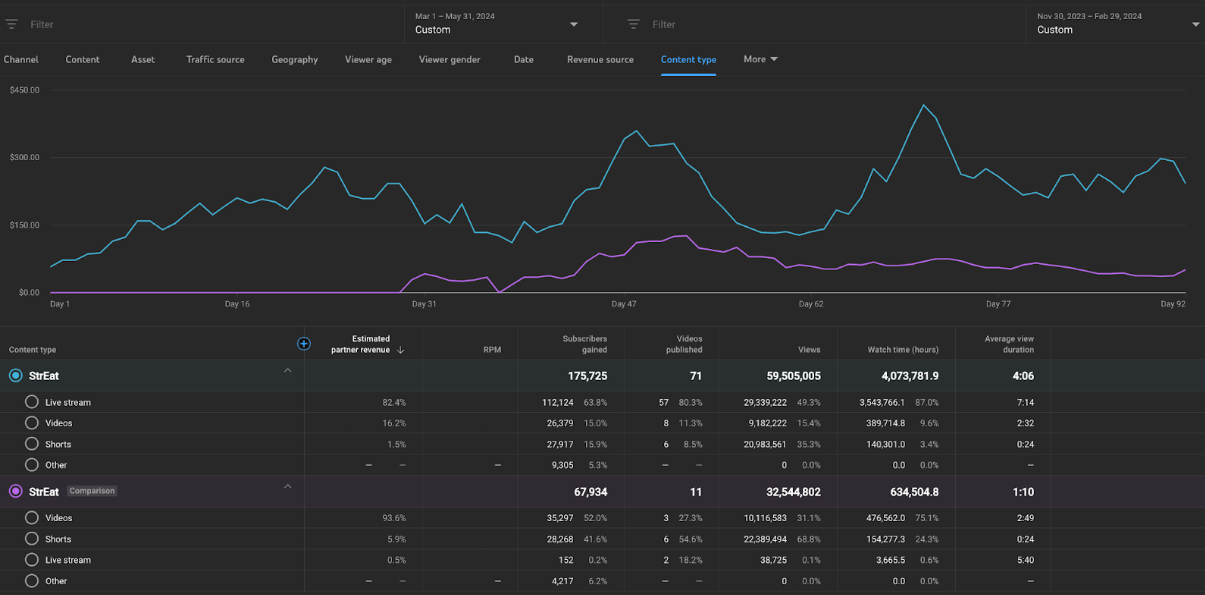The height and width of the screenshot is (595, 1205).
Task: Switch to the Geography tab
Action: pos(294,59)
